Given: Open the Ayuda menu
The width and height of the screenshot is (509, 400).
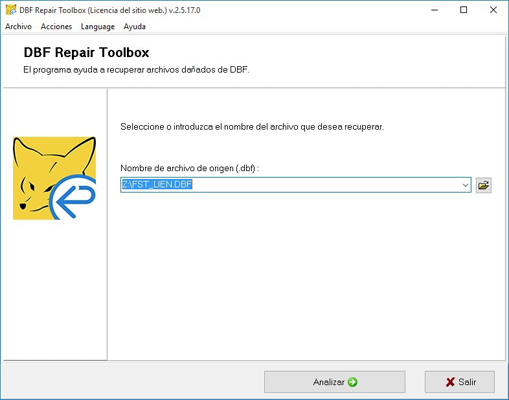Looking at the screenshot, I should point(134,26).
